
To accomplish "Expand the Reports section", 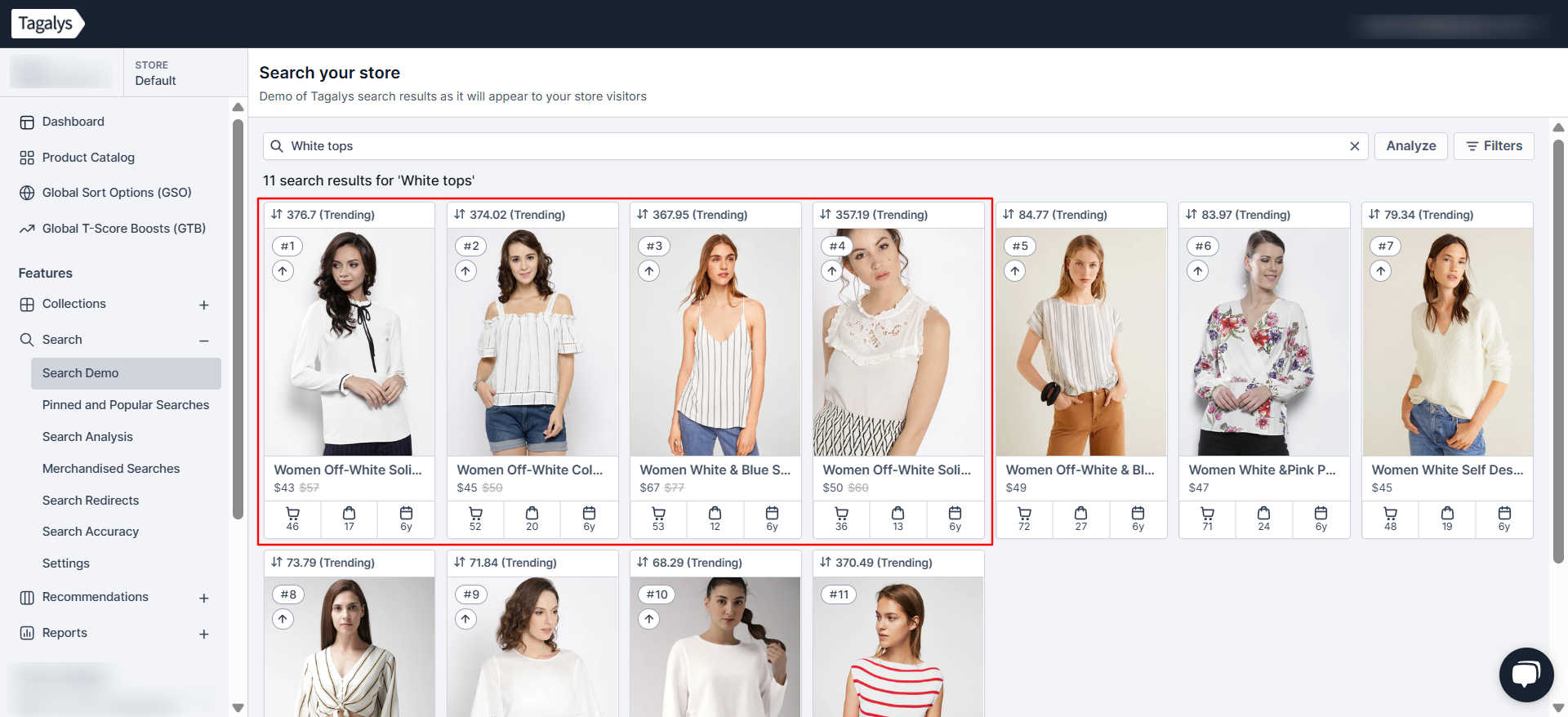I will tap(204, 634).
